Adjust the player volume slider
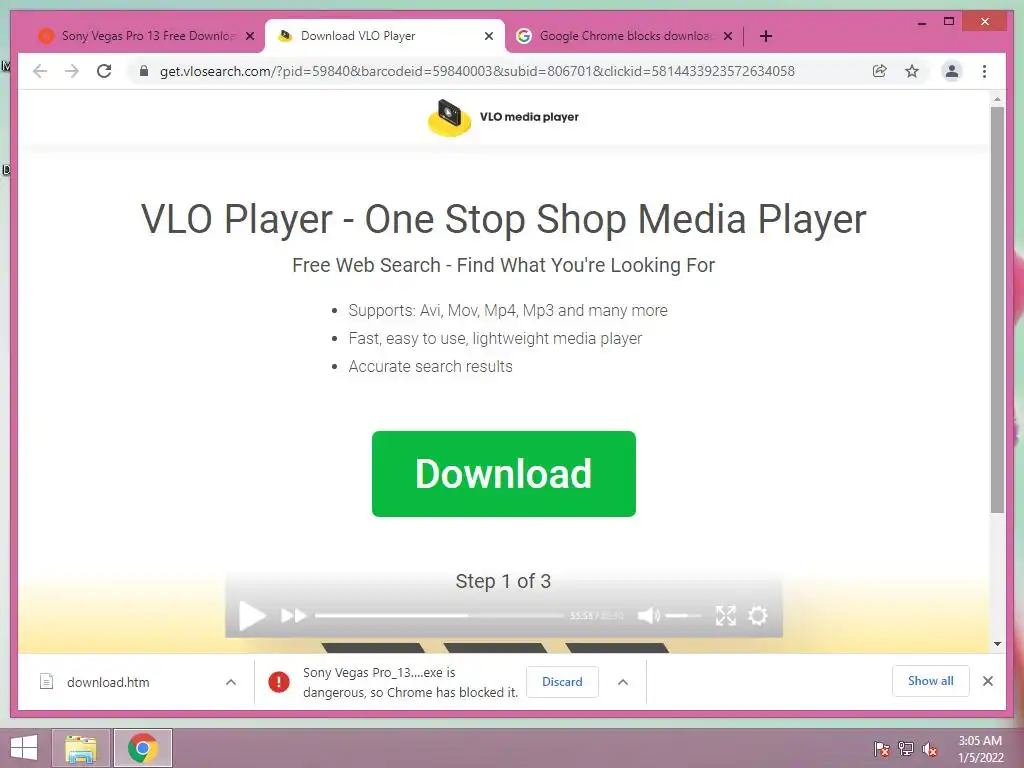 click(683, 615)
